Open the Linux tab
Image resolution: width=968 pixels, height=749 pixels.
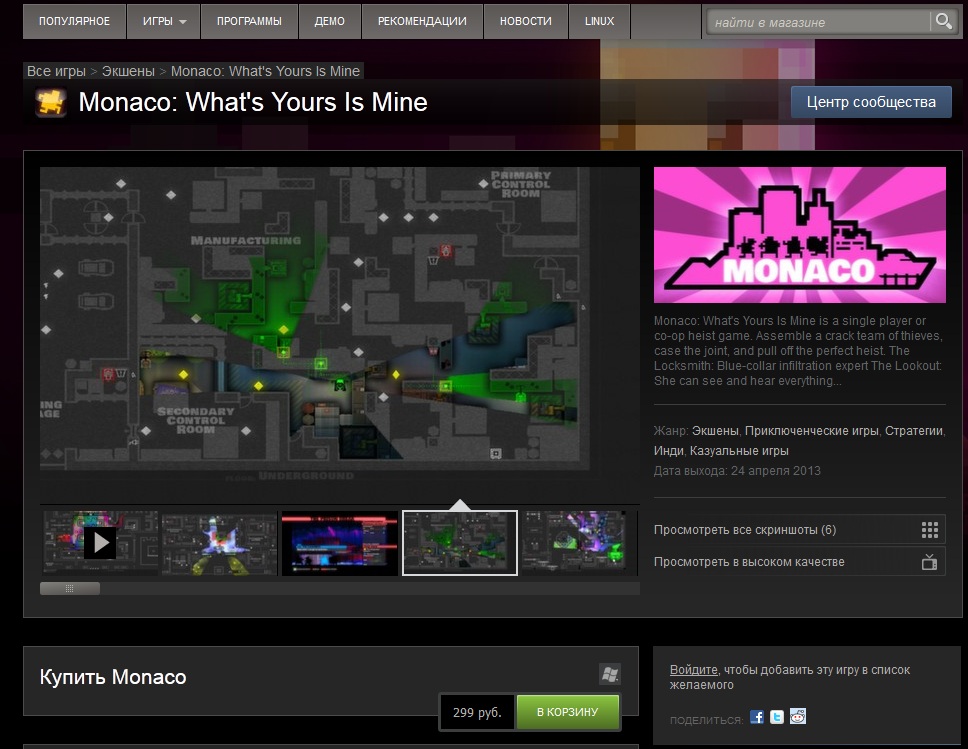(599, 21)
